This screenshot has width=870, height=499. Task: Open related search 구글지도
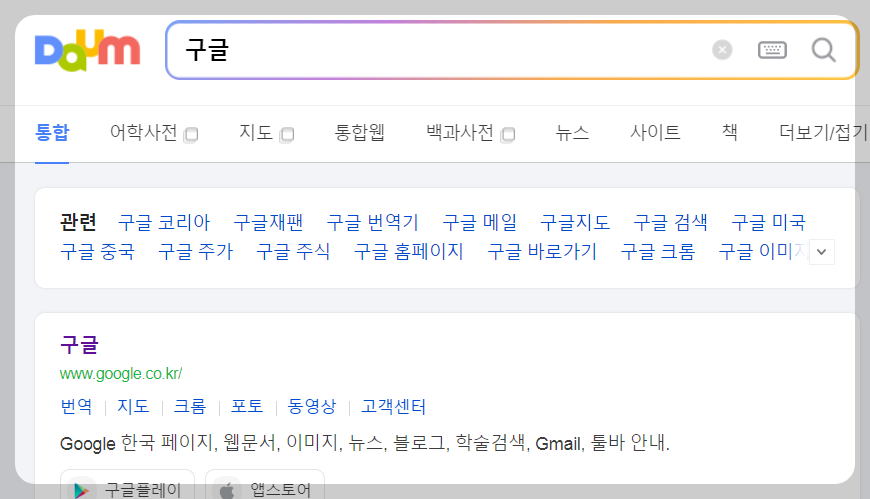click(575, 223)
